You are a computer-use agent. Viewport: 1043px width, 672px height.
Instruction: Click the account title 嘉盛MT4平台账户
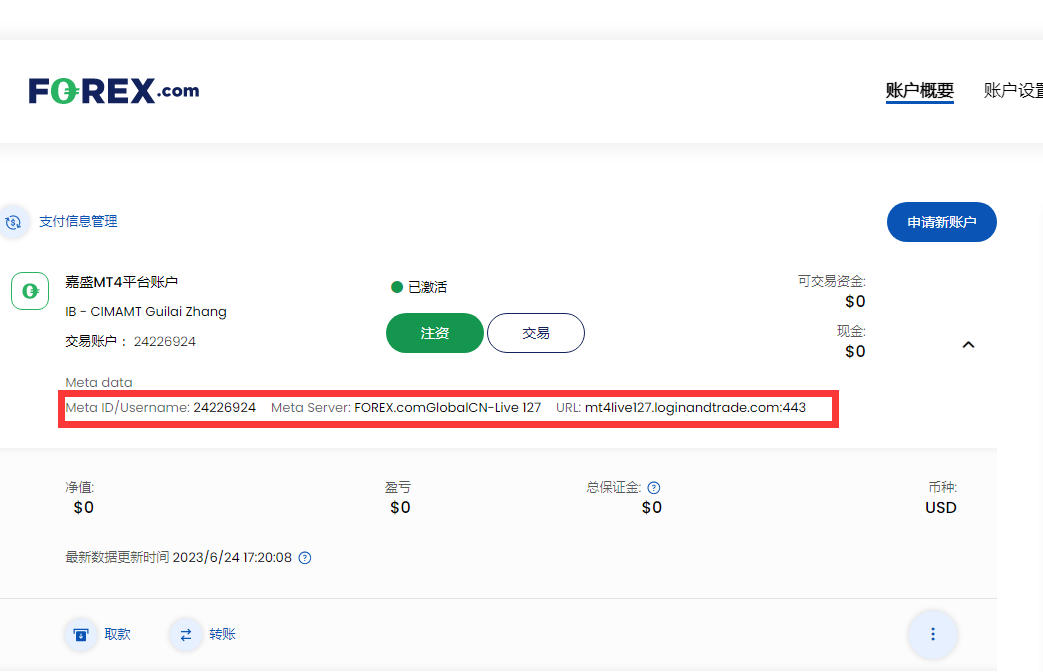click(x=122, y=282)
